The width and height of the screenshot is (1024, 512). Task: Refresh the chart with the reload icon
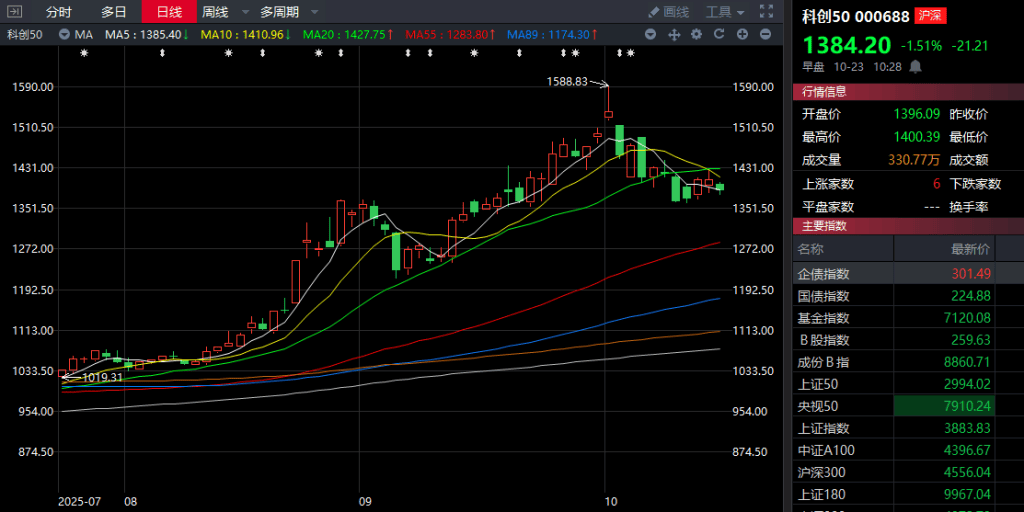click(x=719, y=34)
